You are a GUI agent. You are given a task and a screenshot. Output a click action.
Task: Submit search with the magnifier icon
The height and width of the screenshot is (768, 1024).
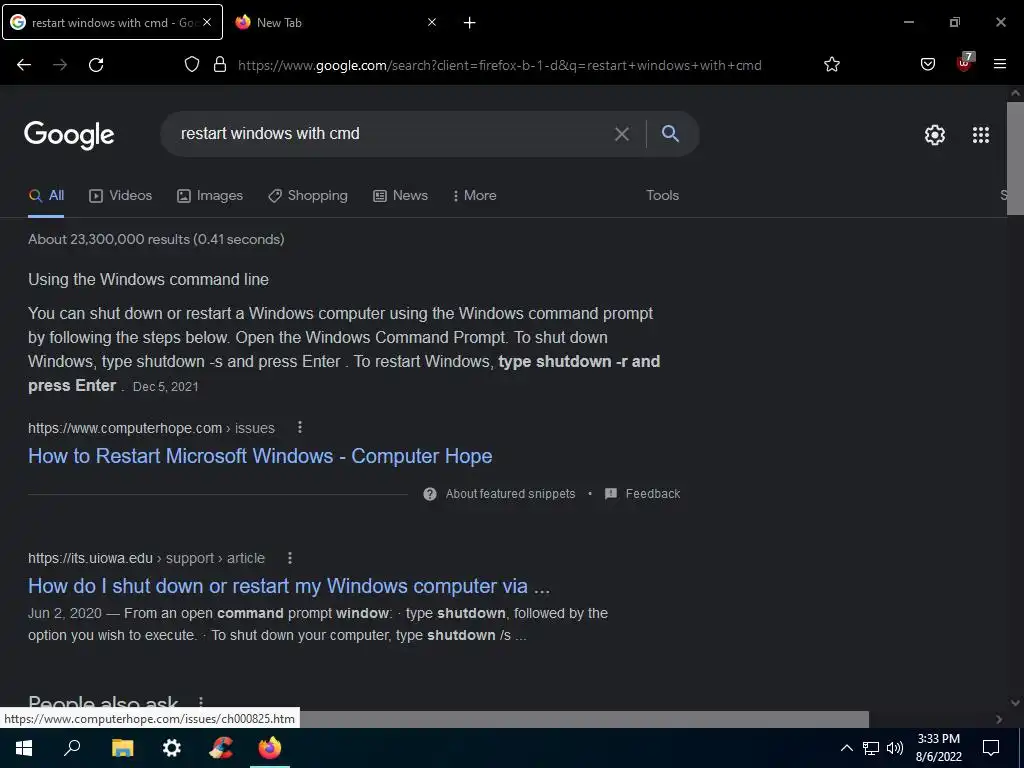(x=670, y=134)
